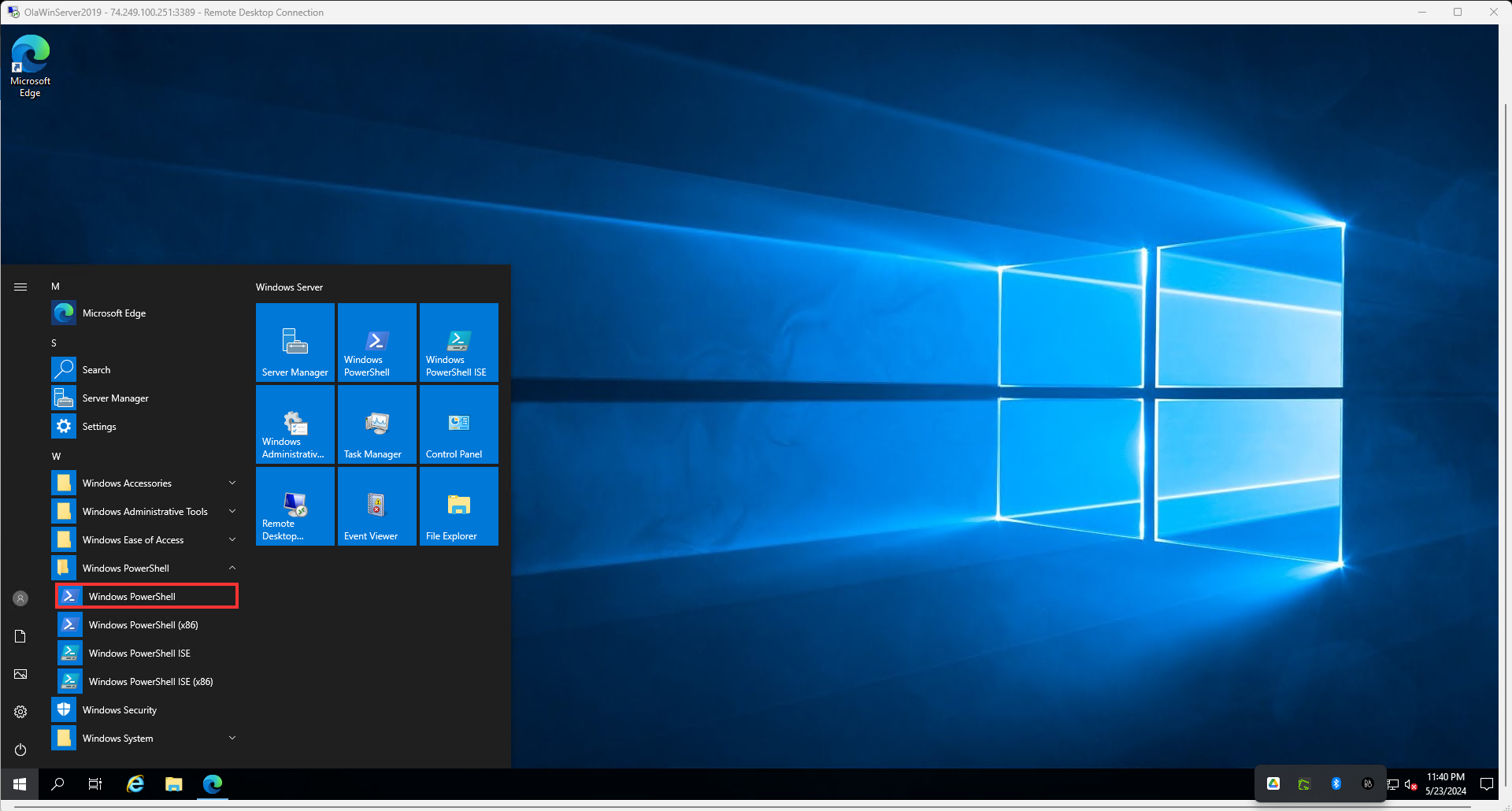This screenshot has width=1512, height=811.
Task: Open the Windows PowerShell ISE tile
Action: point(459,343)
